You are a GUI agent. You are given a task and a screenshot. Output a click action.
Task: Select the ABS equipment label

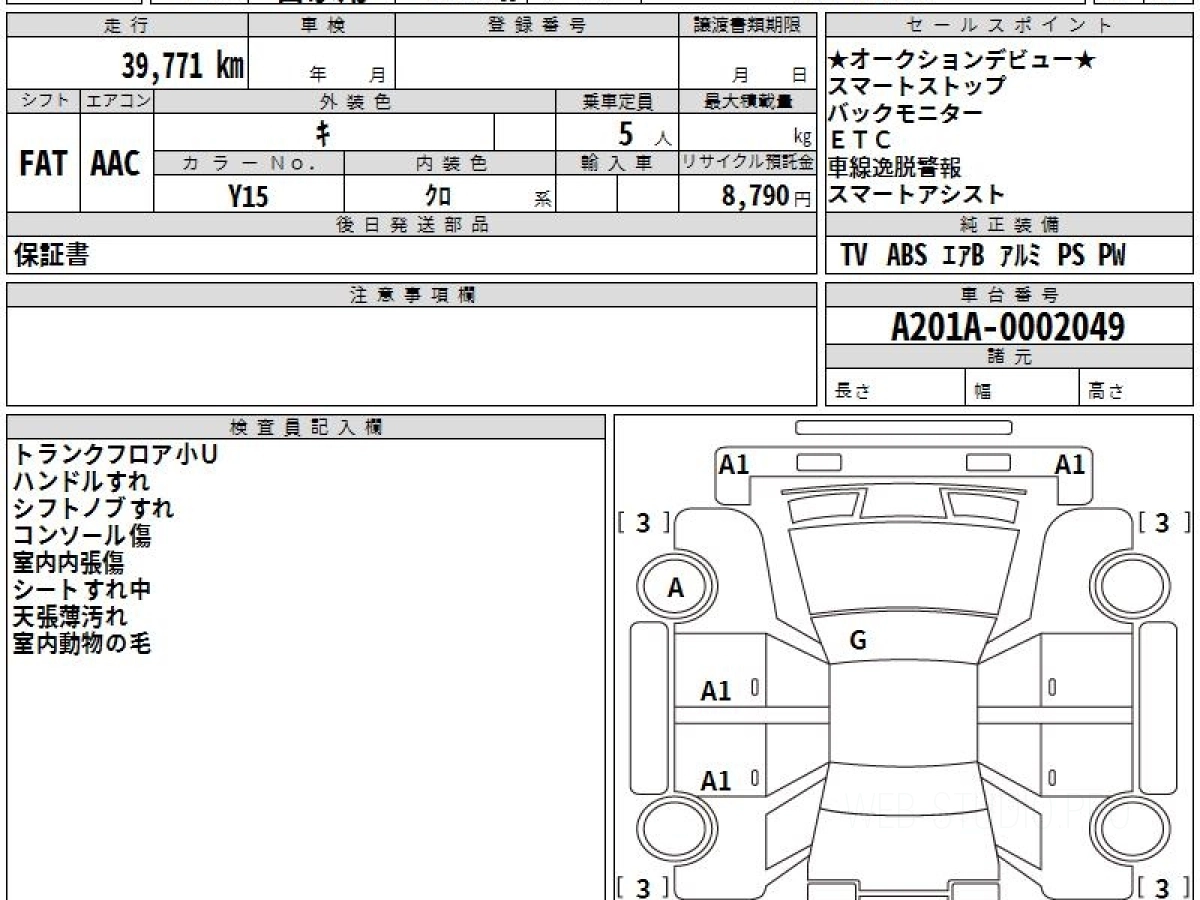point(906,255)
